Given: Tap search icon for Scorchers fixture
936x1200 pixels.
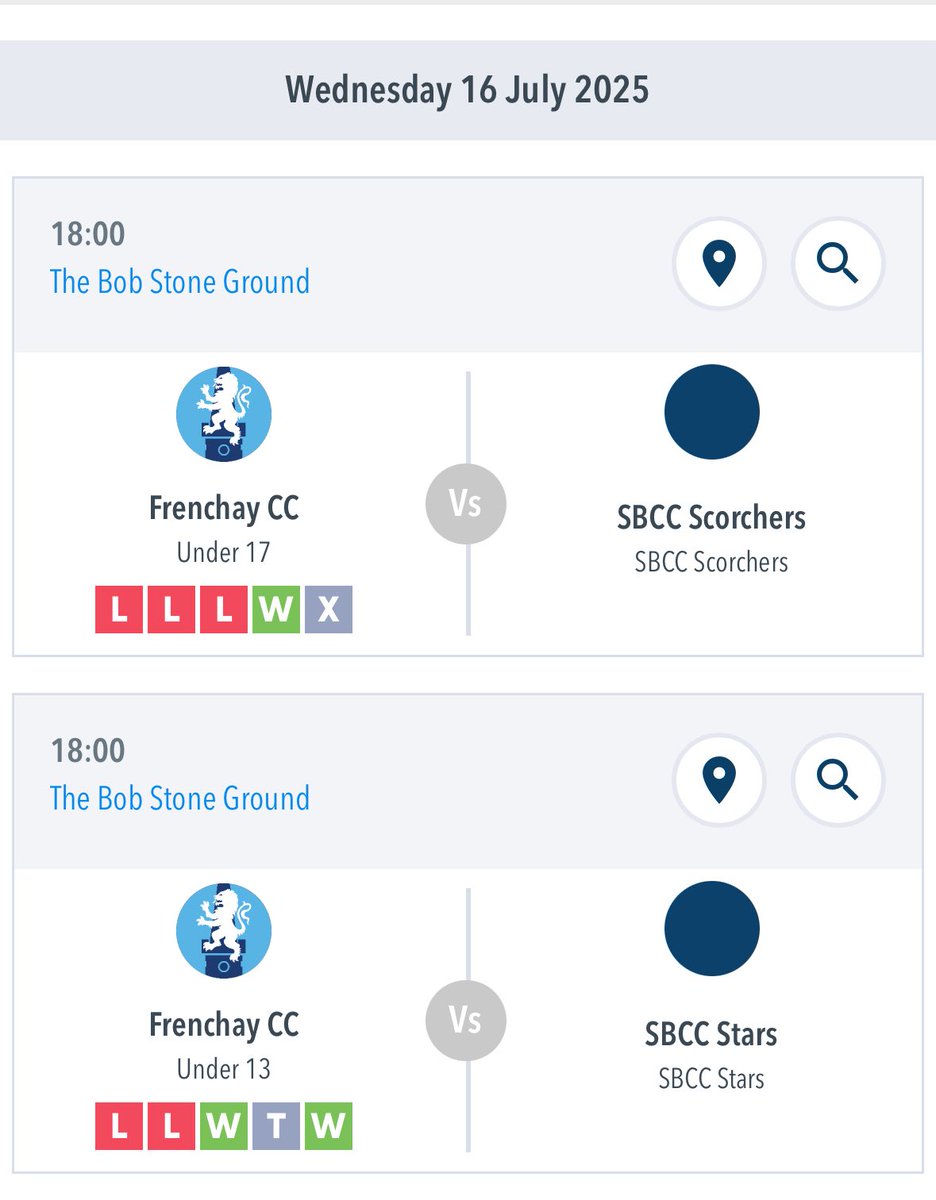Looking at the screenshot, I should 838,263.
